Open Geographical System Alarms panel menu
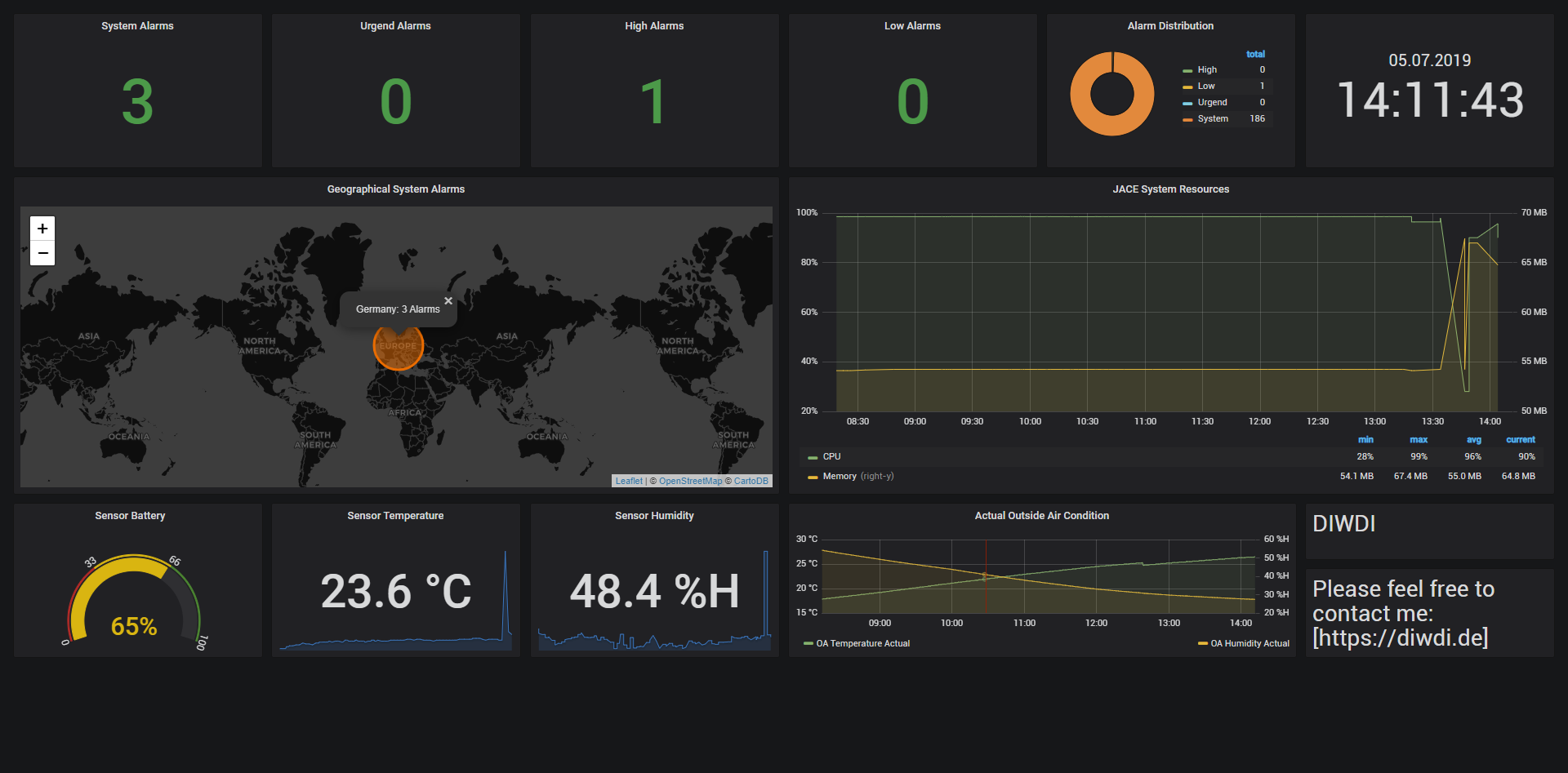Image resolution: width=1568 pixels, height=773 pixels. (x=395, y=189)
